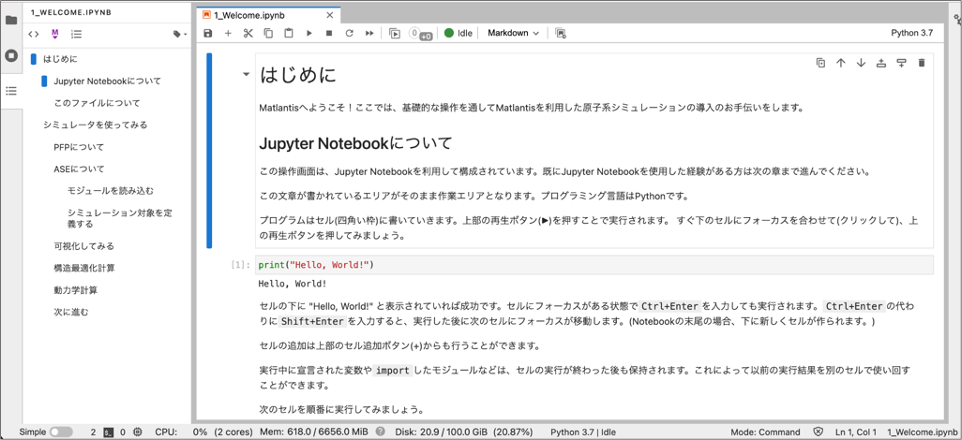Open the tag filter dropdown in contents panel
This screenshot has width=962, height=440.
(179, 34)
